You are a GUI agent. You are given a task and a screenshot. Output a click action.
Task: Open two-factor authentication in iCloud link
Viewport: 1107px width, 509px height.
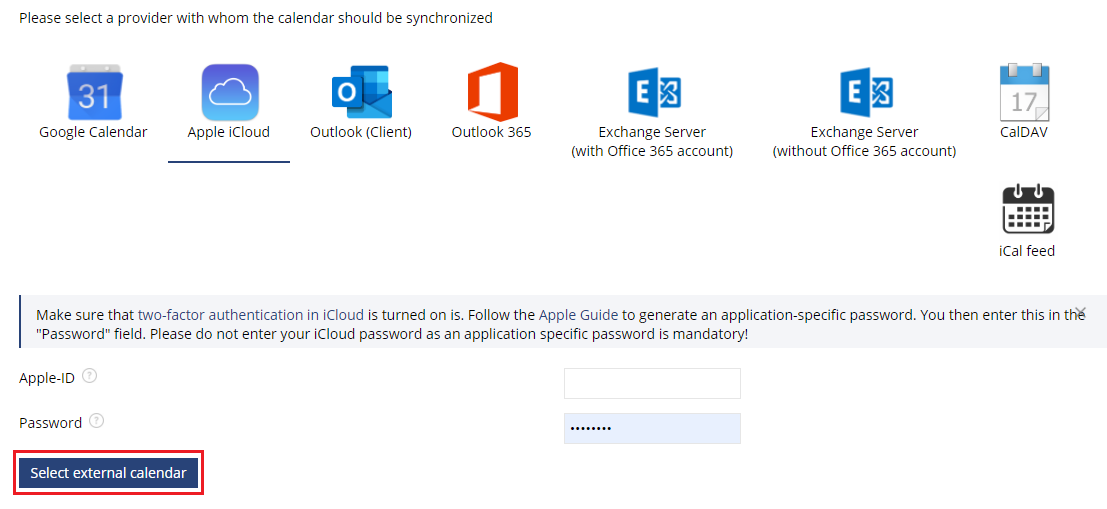pos(251,315)
